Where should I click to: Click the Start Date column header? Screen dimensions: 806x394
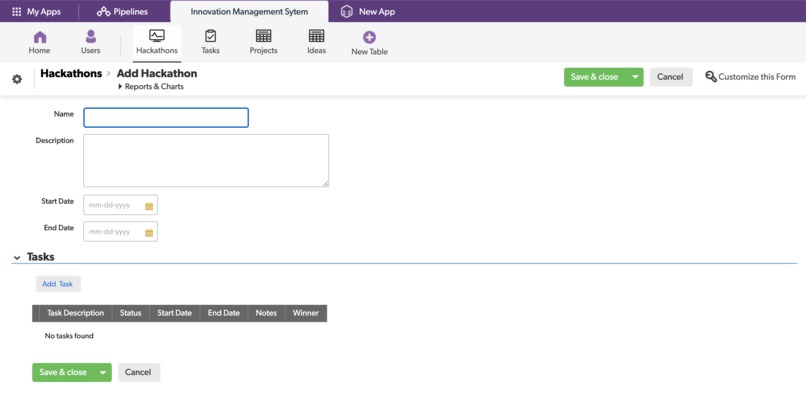coord(174,313)
